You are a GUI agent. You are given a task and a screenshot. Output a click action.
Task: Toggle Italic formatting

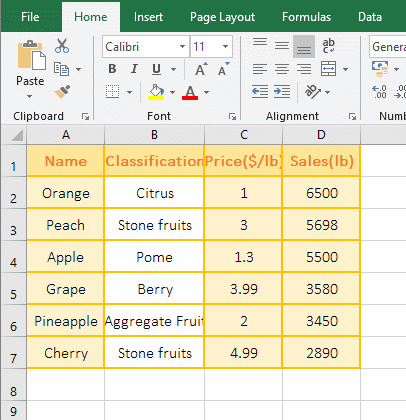pyautogui.click(x=134, y=69)
